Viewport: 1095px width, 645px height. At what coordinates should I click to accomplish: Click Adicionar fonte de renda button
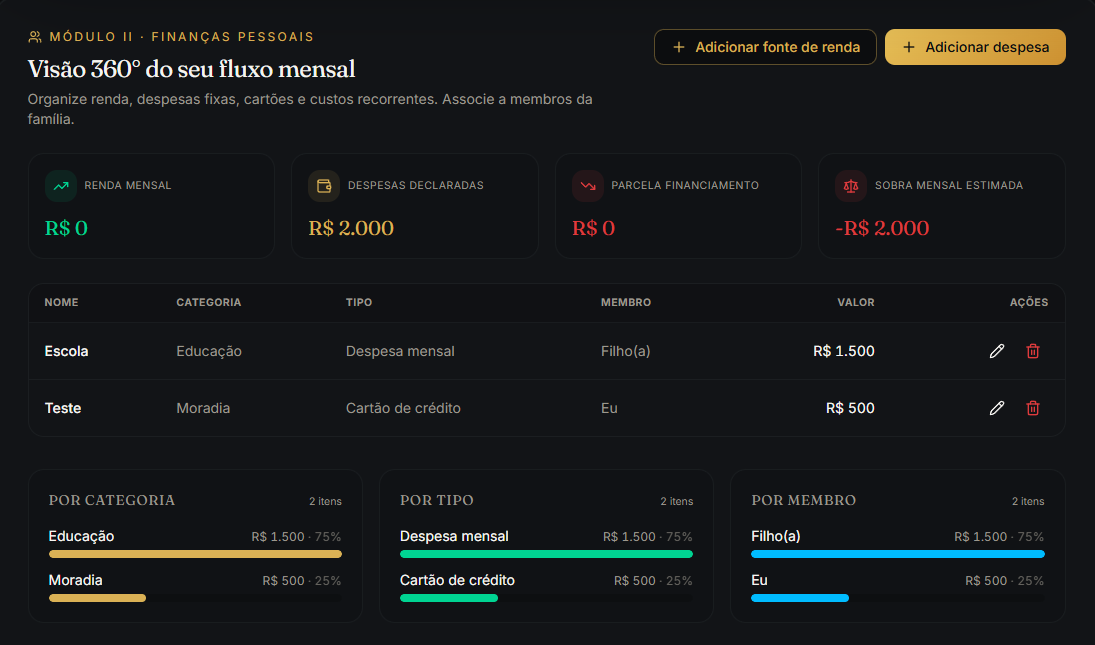tap(765, 47)
